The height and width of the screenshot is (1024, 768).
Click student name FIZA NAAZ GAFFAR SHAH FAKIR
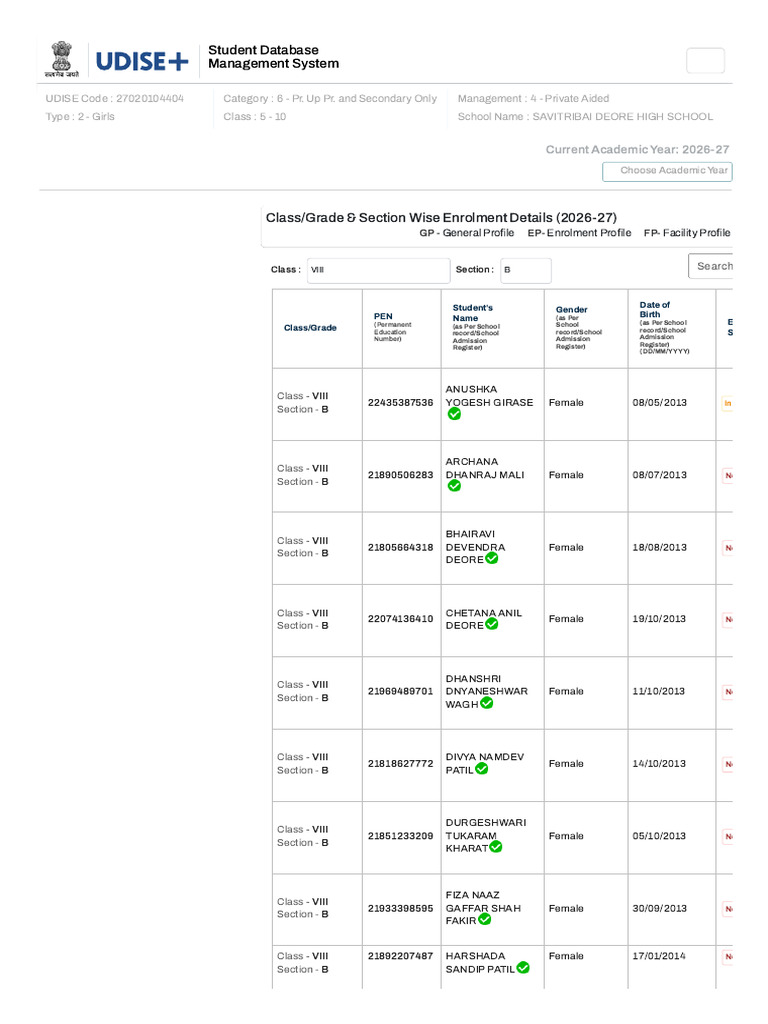point(483,908)
